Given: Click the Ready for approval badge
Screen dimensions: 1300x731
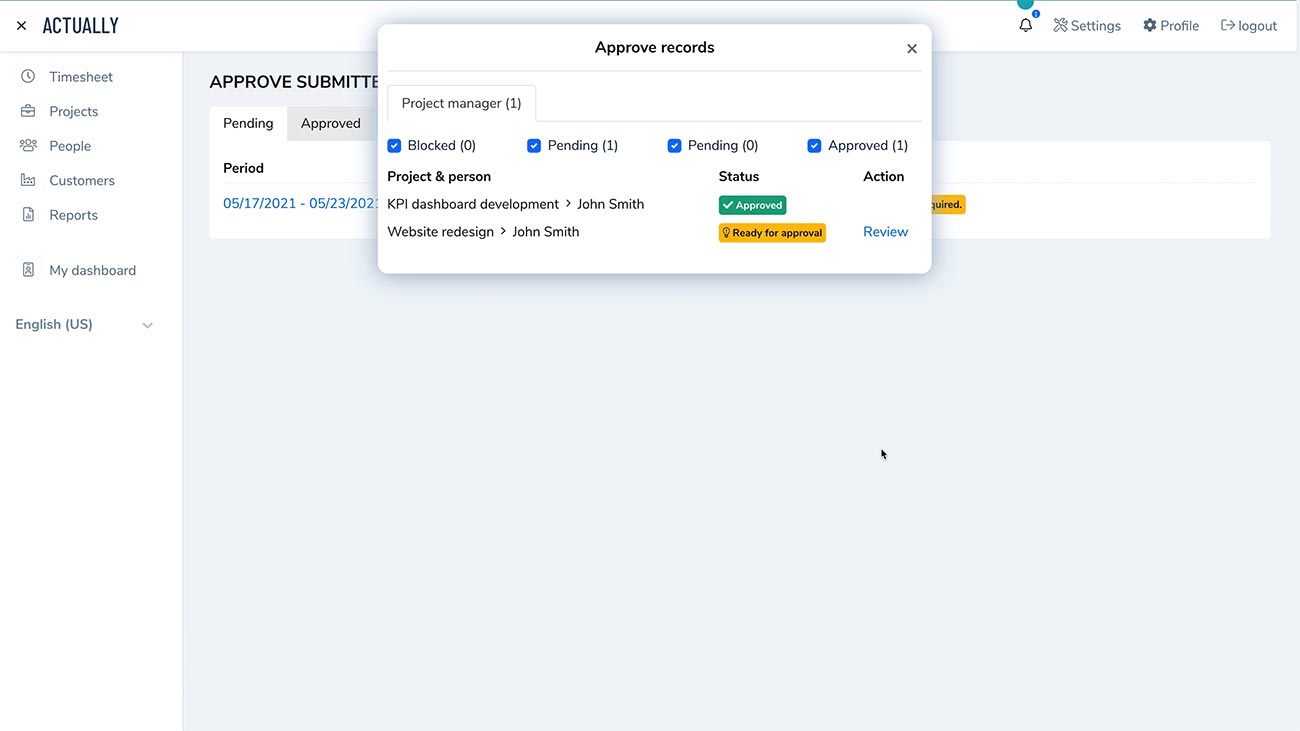Looking at the screenshot, I should [772, 233].
